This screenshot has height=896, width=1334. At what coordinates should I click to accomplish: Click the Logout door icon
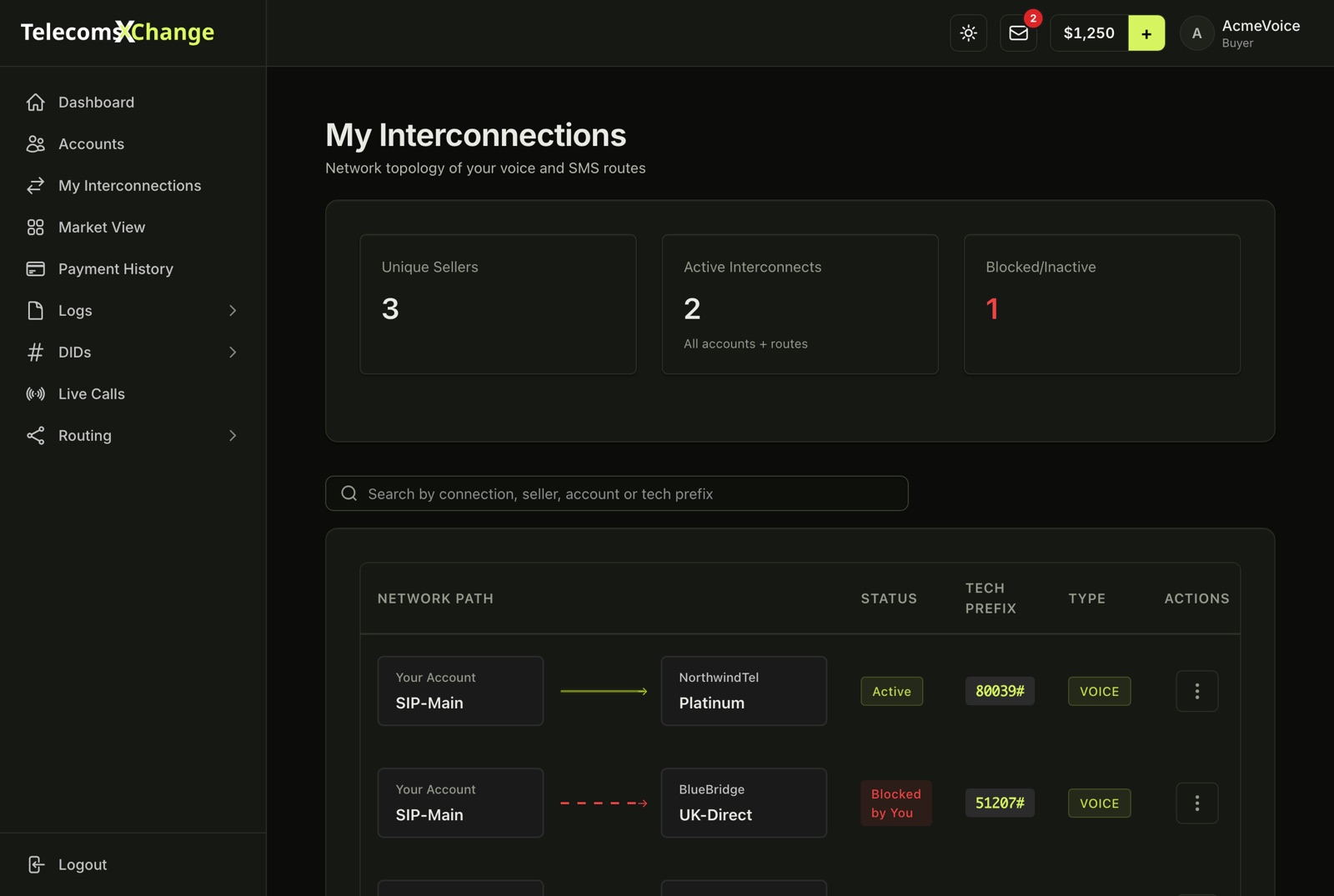35,864
